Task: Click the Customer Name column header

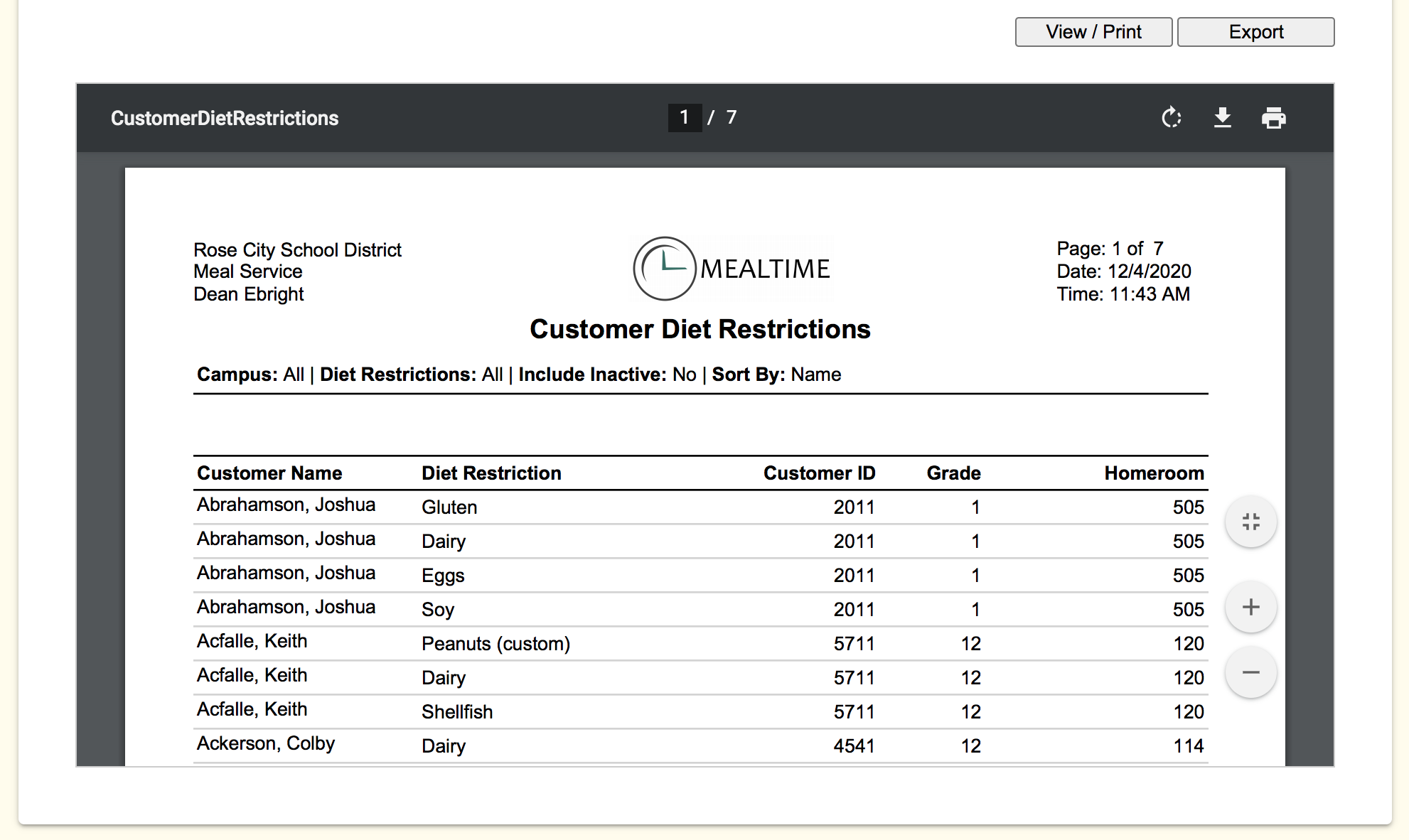Action: point(269,473)
